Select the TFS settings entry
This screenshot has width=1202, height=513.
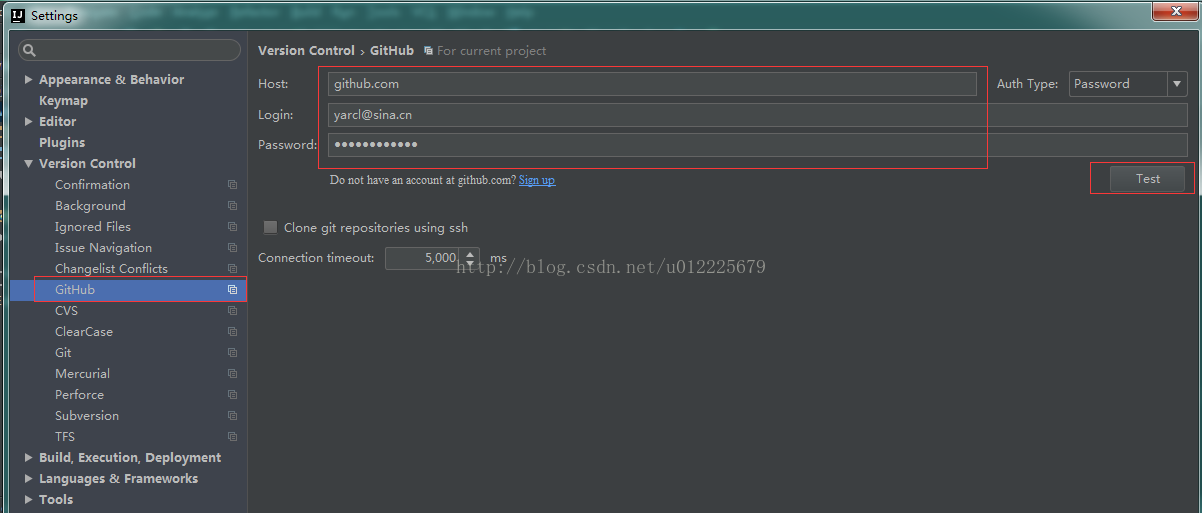click(x=65, y=437)
